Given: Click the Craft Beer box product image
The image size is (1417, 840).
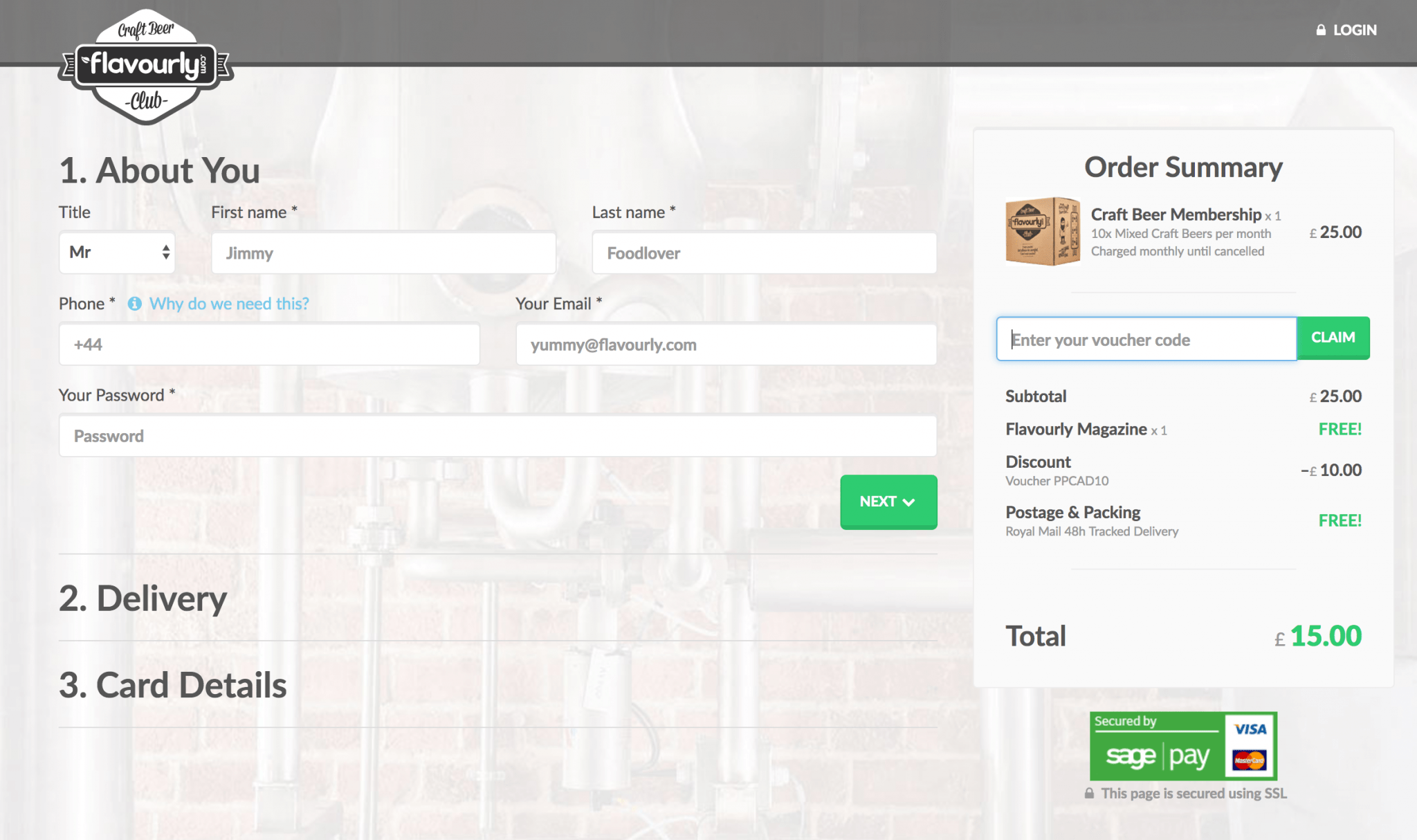Looking at the screenshot, I should pos(1043,232).
